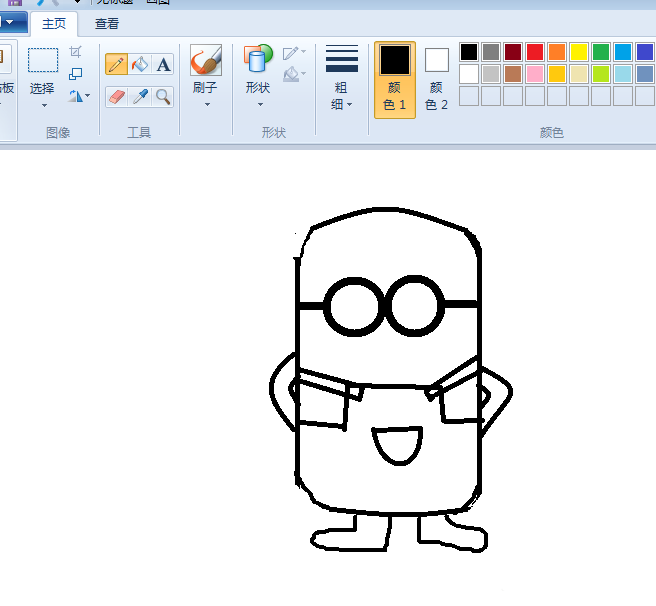The image size is (656, 606).
Task: Select the Pencil tool
Action: coord(116,64)
